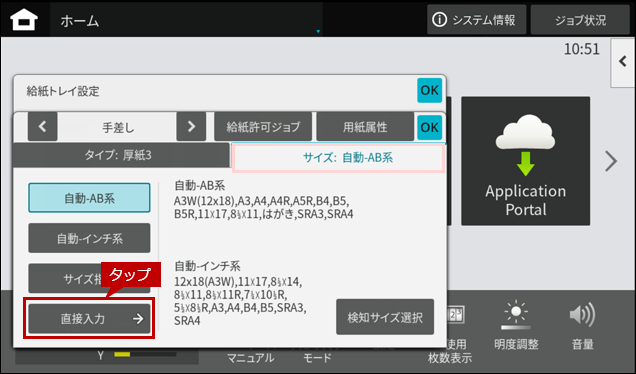Viewport: 636px width, 374px height.
Task: Tap the Home house icon
Action: click(x=24, y=20)
